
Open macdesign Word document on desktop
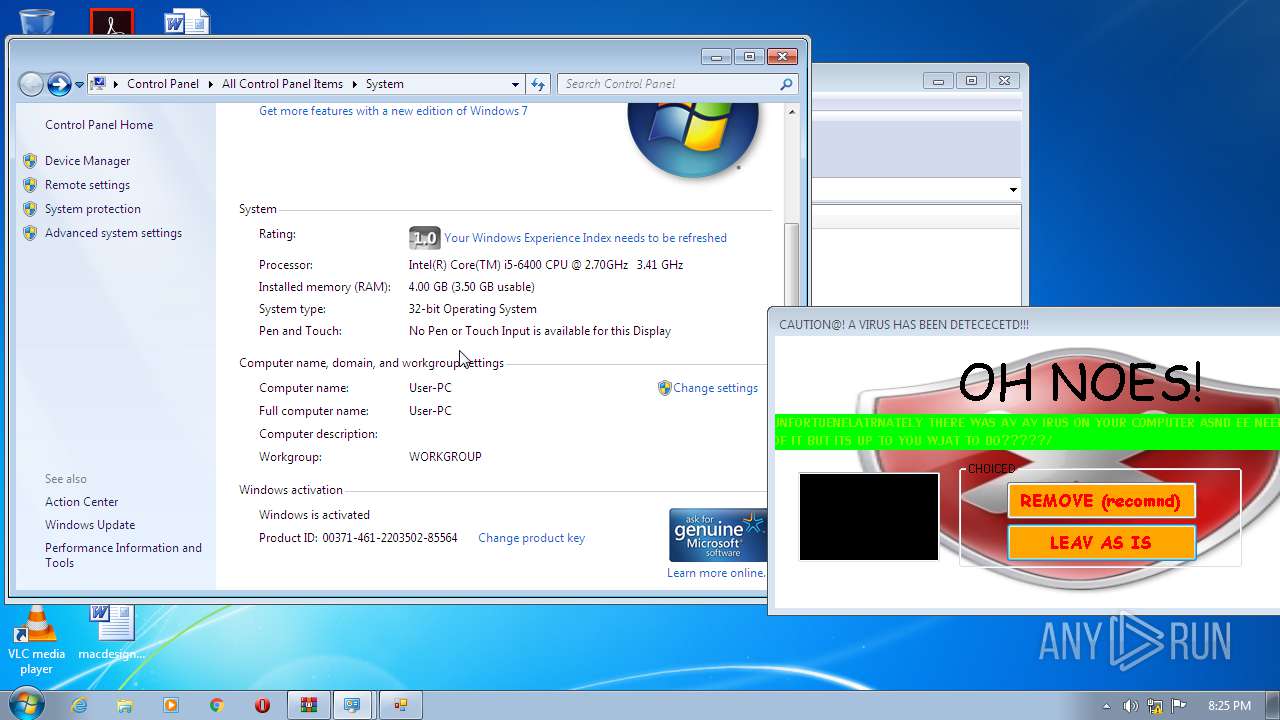(x=112, y=633)
